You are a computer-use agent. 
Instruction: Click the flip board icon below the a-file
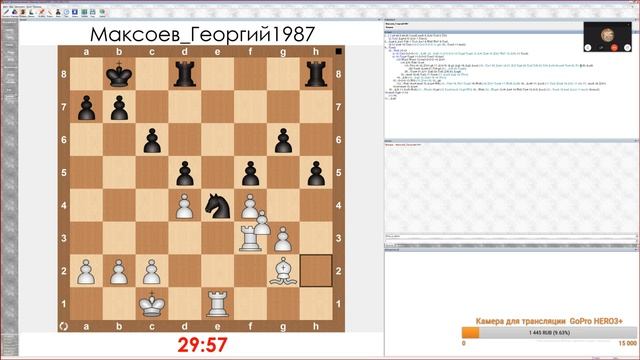[64, 326]
